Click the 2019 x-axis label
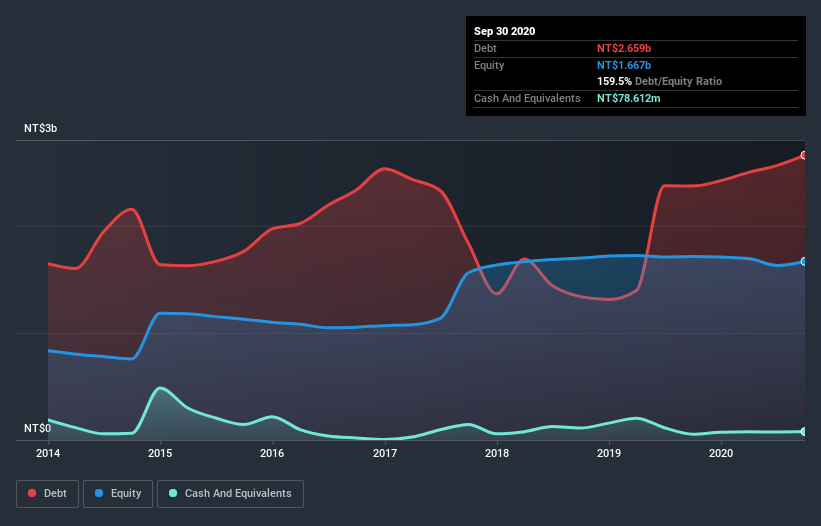Image resolution: width=821 pixels, height=526 pixels. pyautogui.click(x=608, y=453)
